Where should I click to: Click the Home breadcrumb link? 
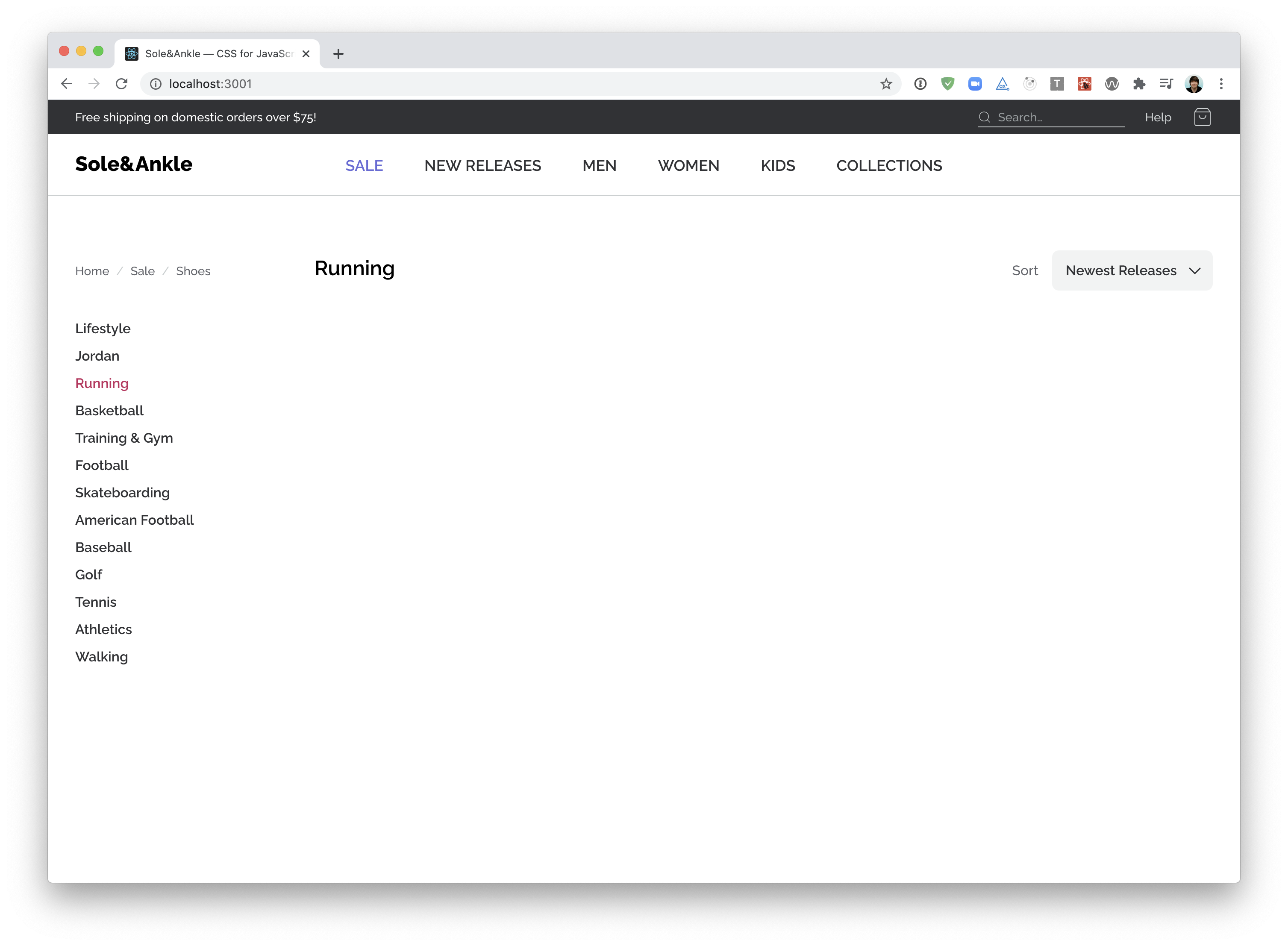tap(92, 271)
